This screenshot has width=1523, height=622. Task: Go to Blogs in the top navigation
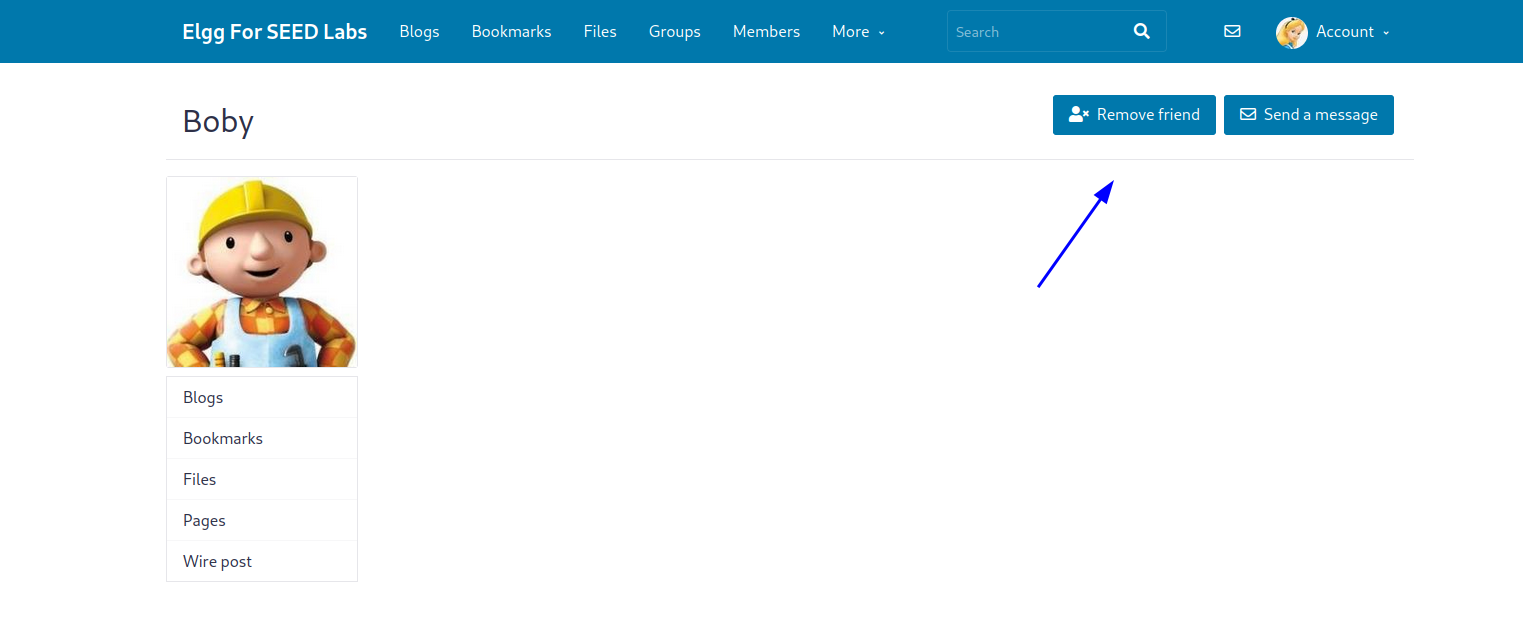(x=419, y=32)
